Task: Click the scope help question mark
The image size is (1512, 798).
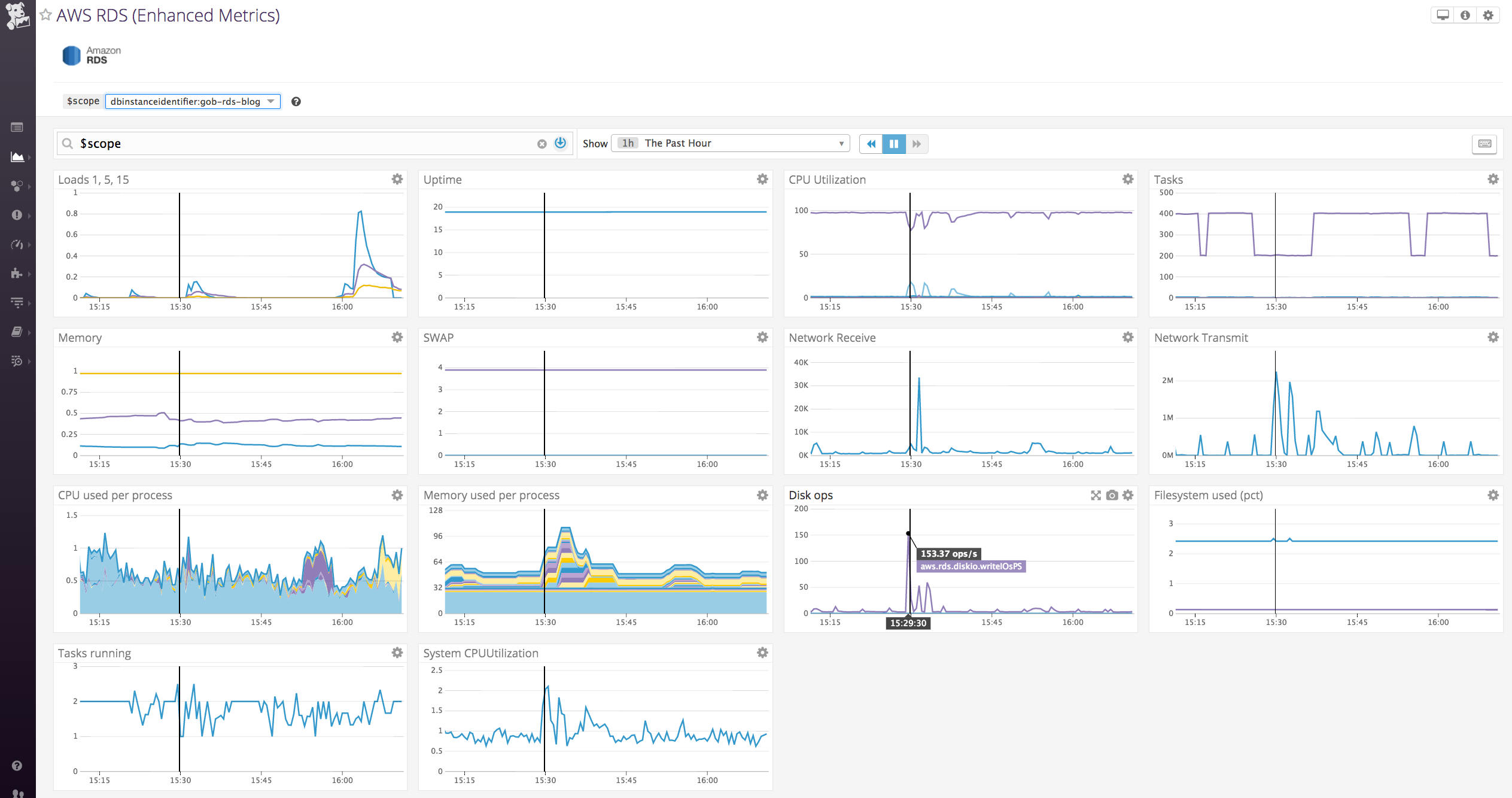Action: pyautogui.click(x=296, y=101)
